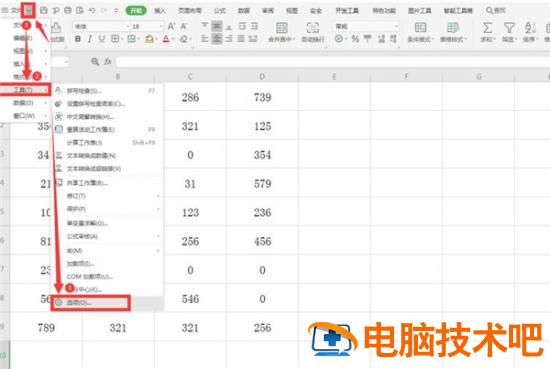This screenshot has height=369, width=550.
Task: Toggle Top Align icon
Action: (x=205, y=26)
